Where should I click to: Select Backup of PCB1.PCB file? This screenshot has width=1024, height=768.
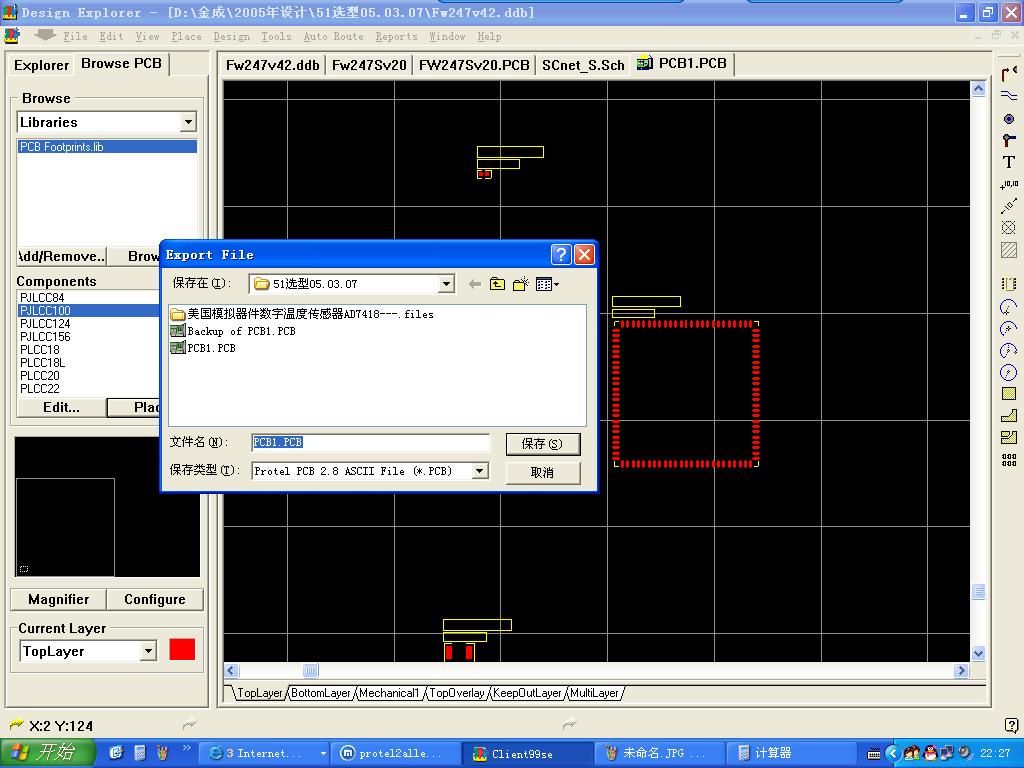pos(233,331)
